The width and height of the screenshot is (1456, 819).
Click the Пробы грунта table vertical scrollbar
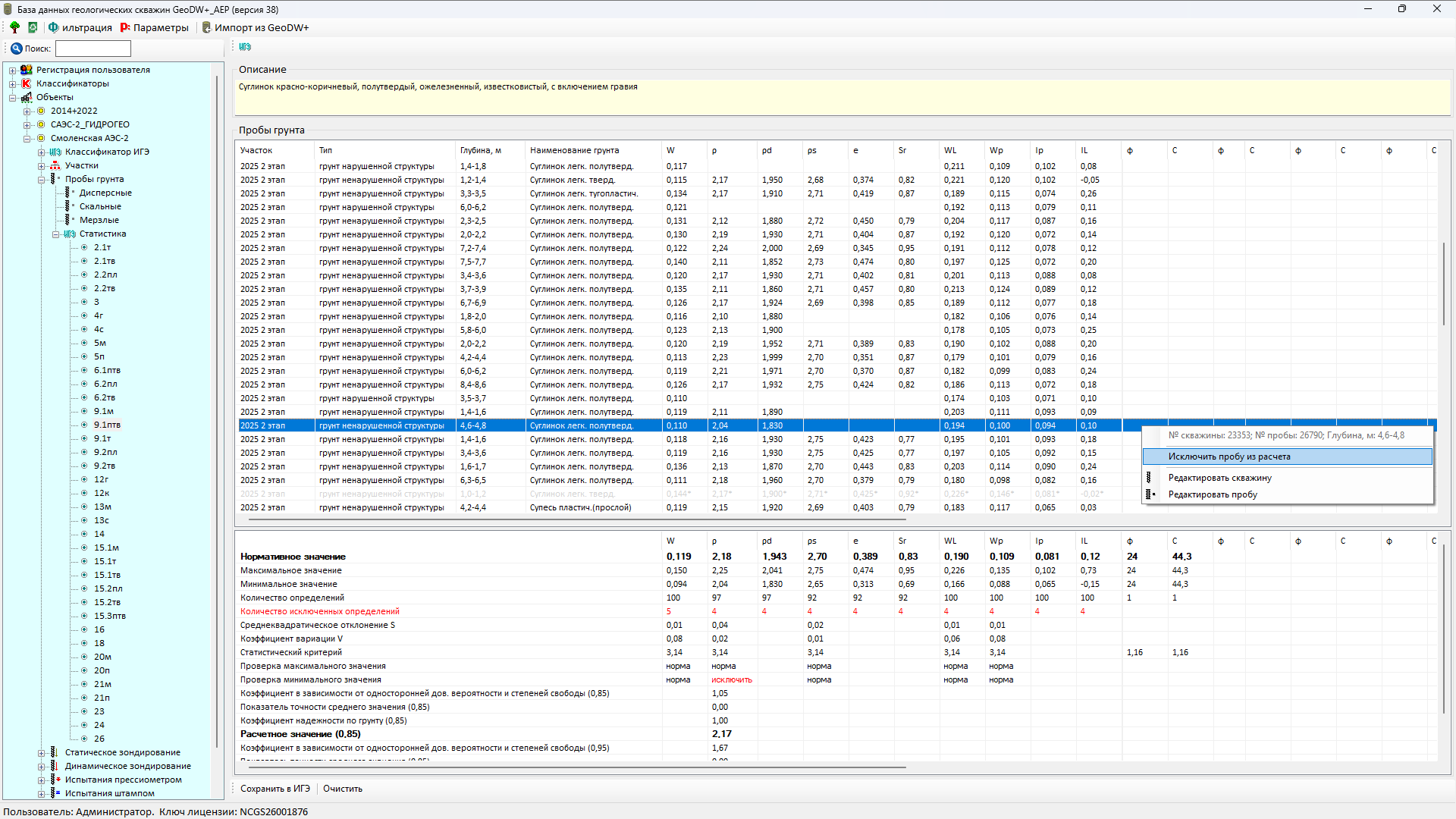[1444, 284]
